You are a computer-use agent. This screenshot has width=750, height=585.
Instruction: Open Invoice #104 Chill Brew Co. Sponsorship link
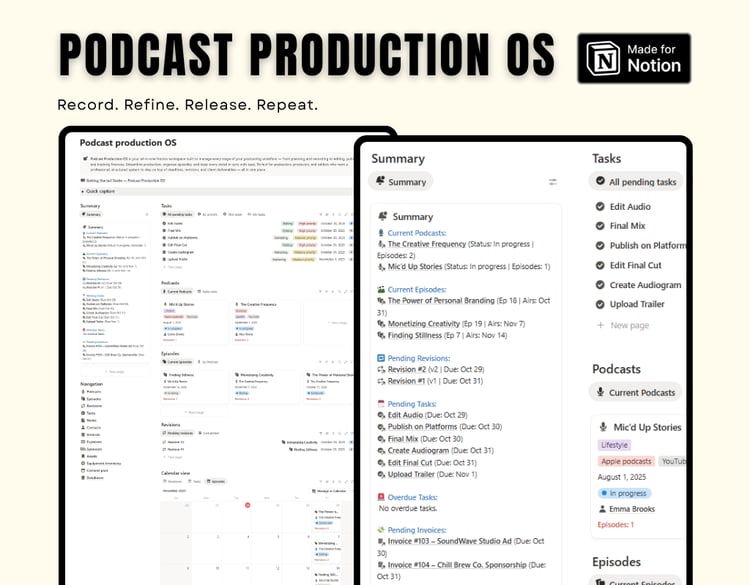coord(457,565)
